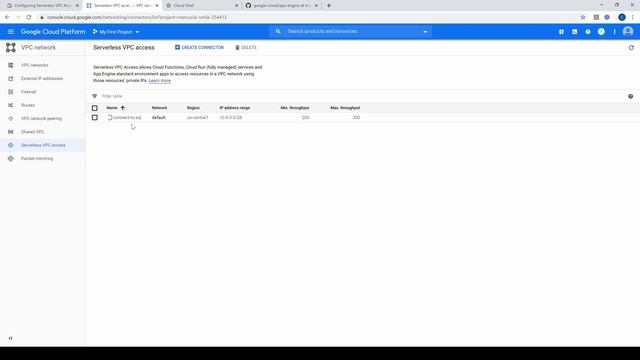Follow the Learn more link

click(160, 81)
